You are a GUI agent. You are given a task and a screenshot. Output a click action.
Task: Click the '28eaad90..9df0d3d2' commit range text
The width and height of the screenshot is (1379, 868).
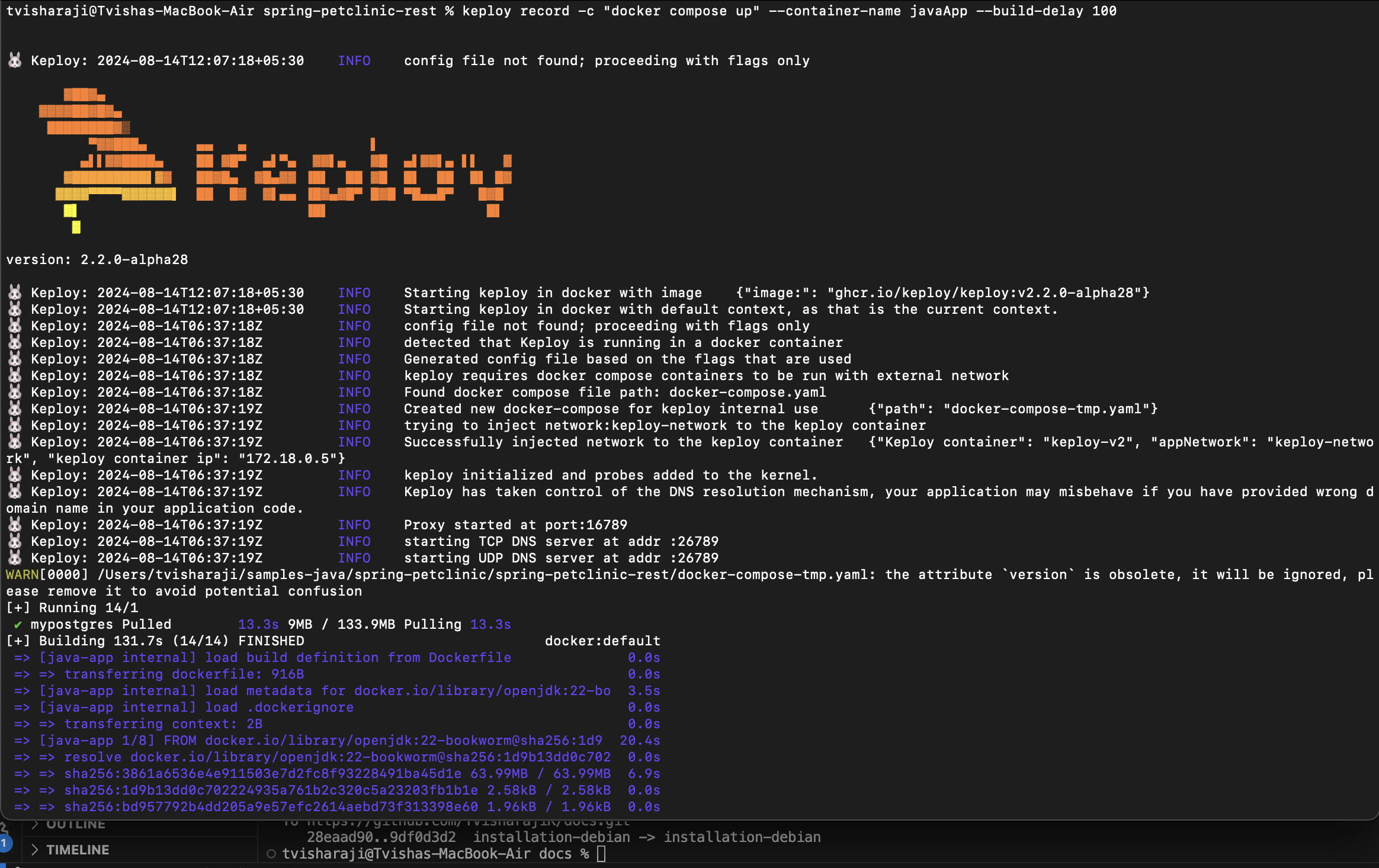(x=381, y=837)
